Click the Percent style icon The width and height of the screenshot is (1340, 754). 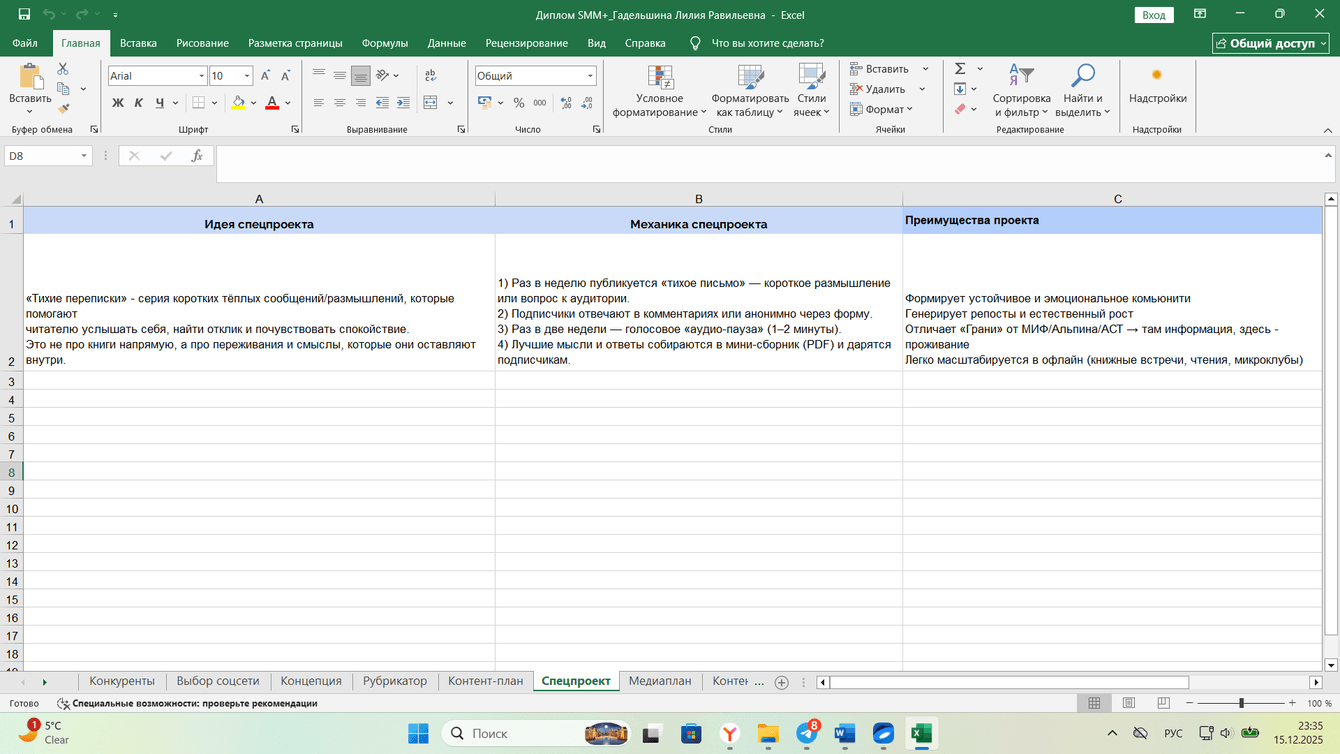tap(519, 103)
